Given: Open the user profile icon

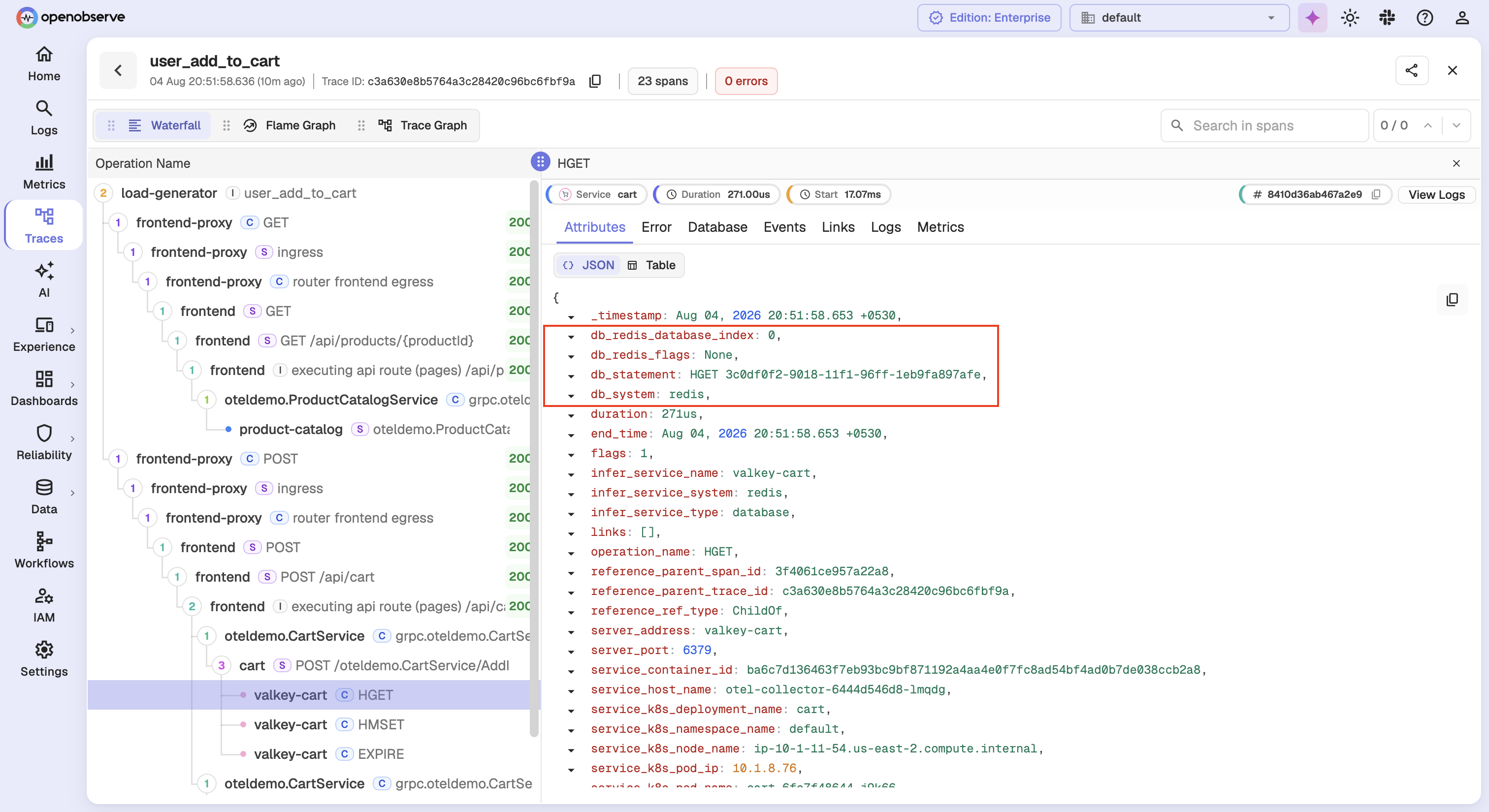Looking at the screenshot, I should click(x=1462, y=18).
